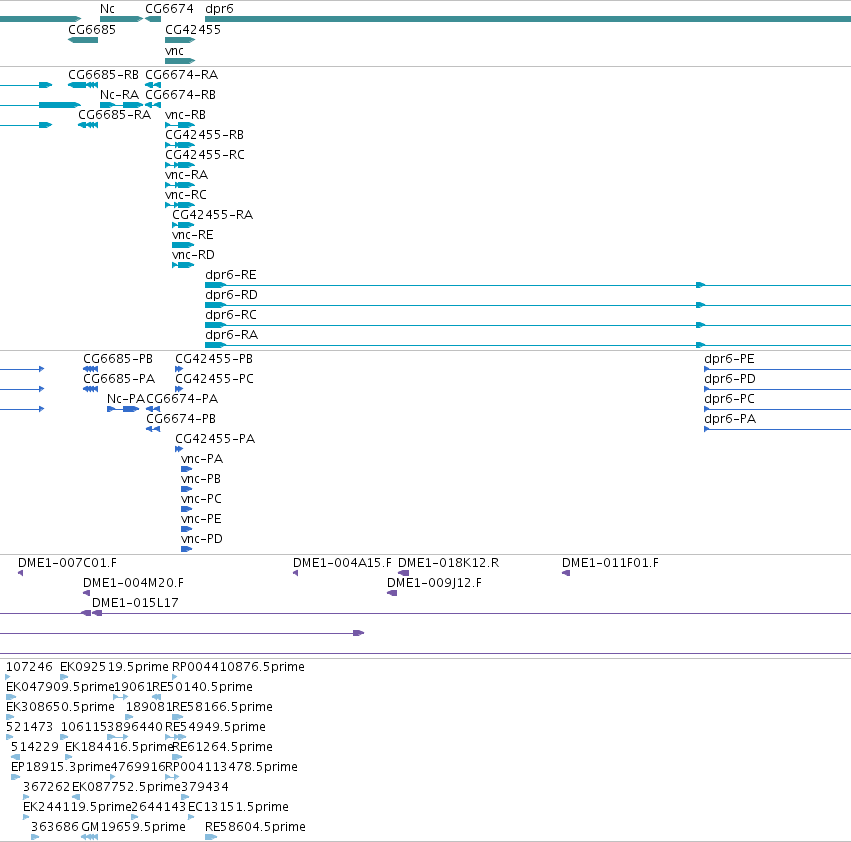Click protein vnc-PB
The width and height of the screenshot is (851, 842).
(201, 479)
